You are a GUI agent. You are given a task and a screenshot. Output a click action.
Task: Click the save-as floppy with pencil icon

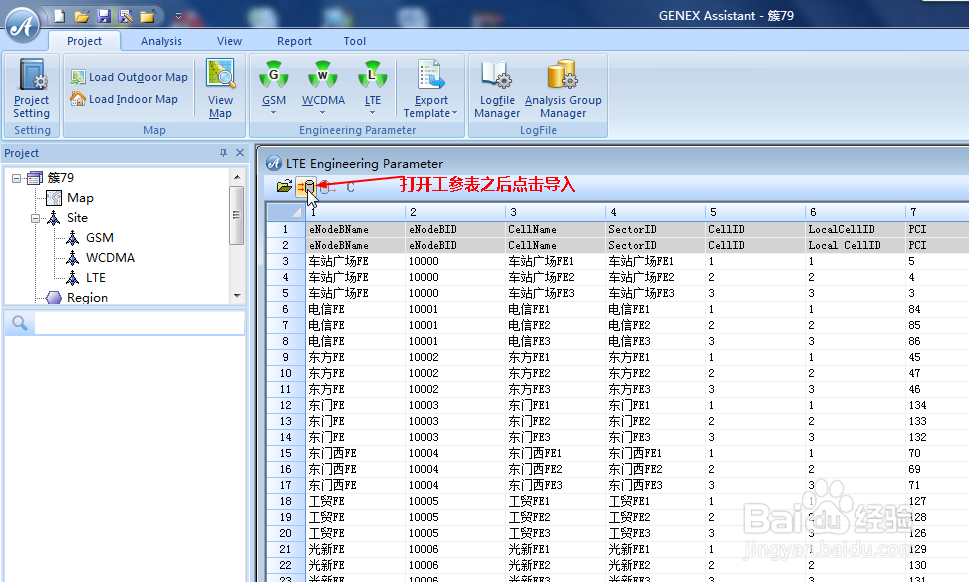(x=125, y=16)
